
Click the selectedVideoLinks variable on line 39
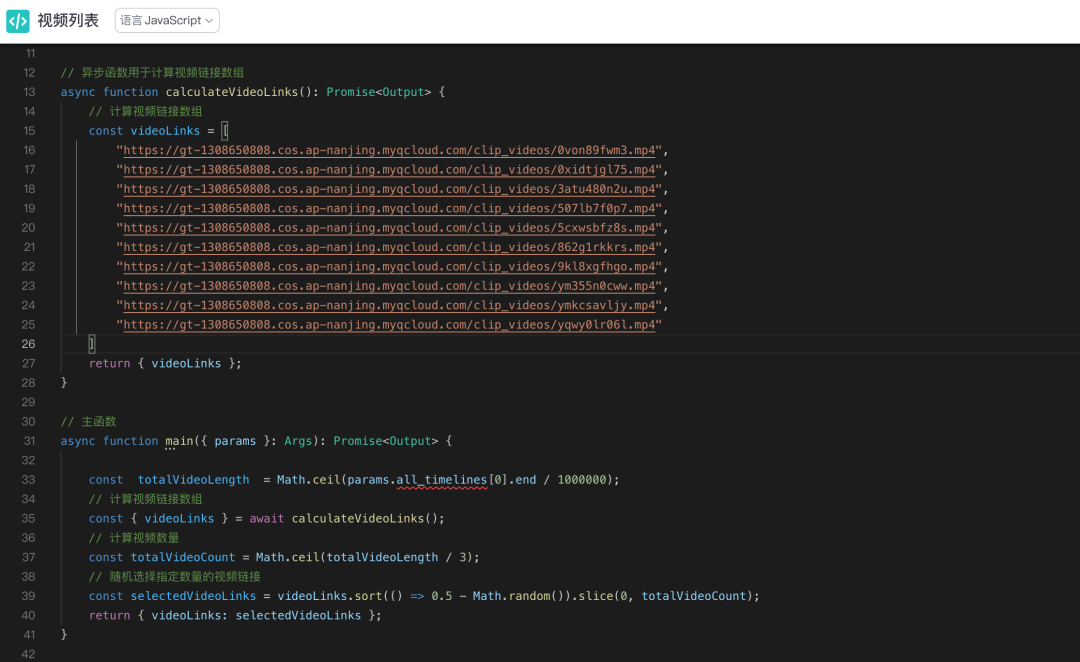193,596
